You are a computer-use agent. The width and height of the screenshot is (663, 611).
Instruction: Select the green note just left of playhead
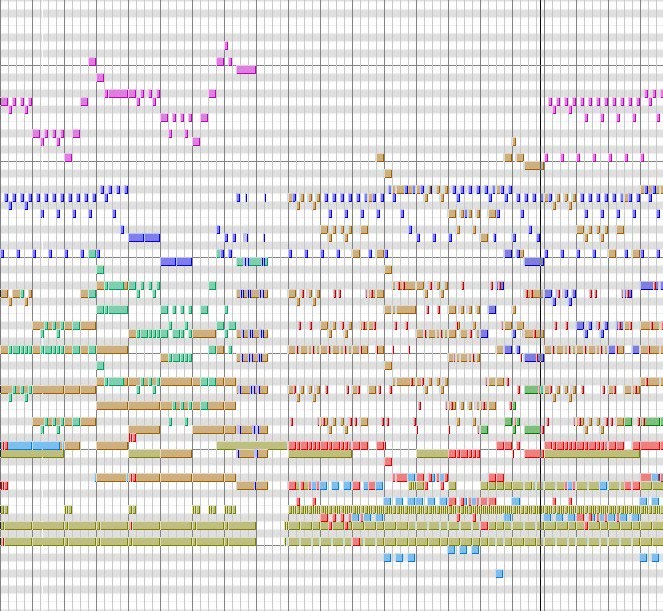coord(531,389)
